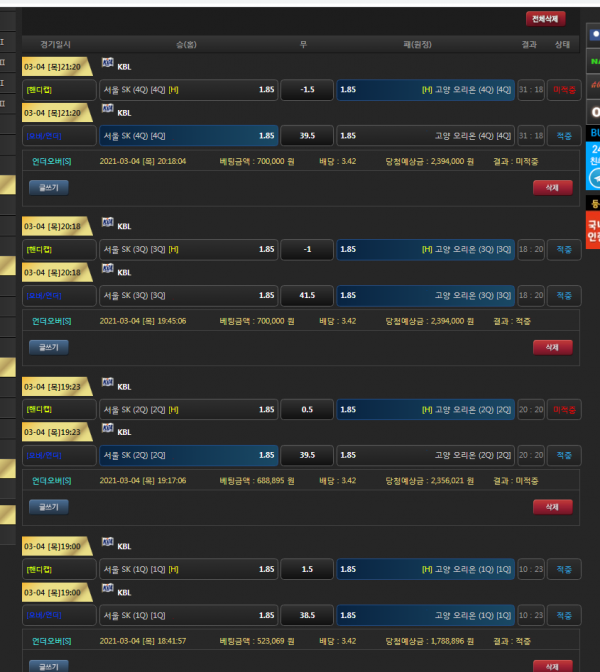Click the -1 handicap value for 3Q
This screenshot has height=672, width=600.
(307, 250)
